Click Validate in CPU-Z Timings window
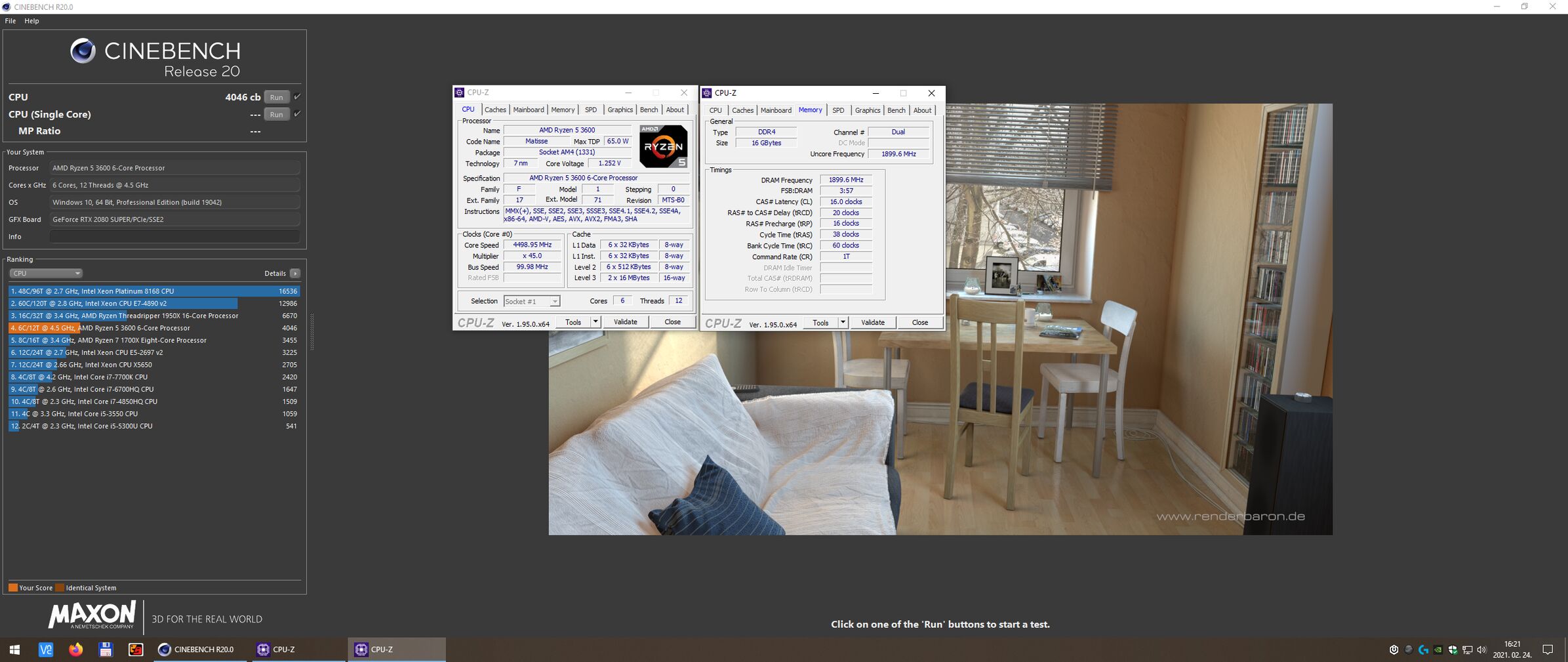The height and width of the screenshot is (662, 1568). (x=872, y=322)
